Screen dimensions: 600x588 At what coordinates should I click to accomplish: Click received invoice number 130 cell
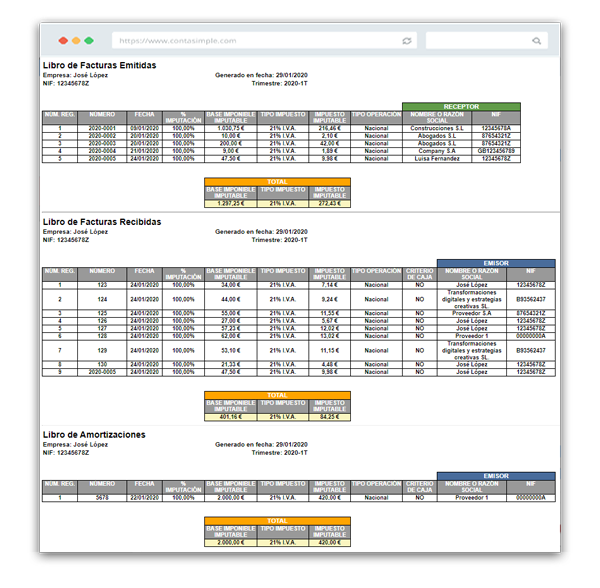tap(102, 365)
